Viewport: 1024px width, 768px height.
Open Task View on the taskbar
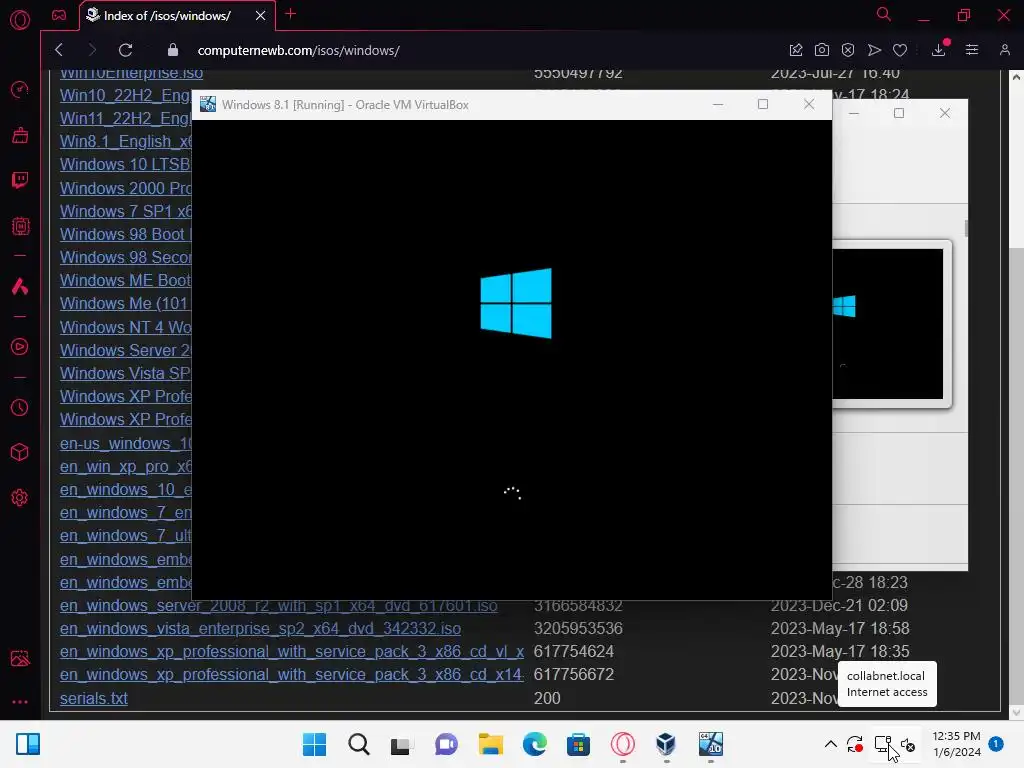click(x=402, y=744)
